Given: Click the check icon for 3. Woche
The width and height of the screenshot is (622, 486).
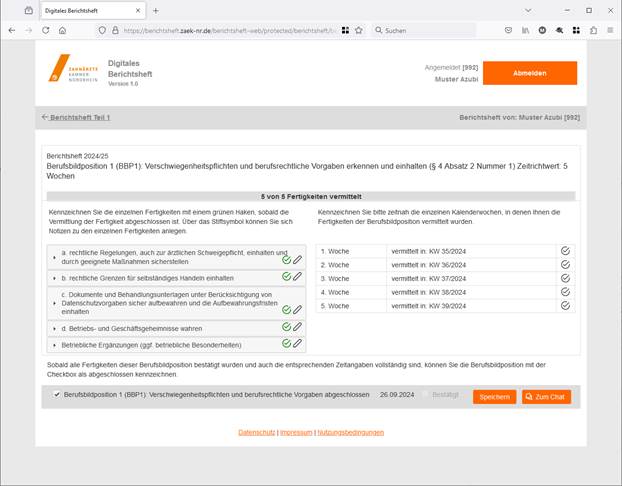Looking at the screenshot, I should pyautogui.click(x=565, y=279).
